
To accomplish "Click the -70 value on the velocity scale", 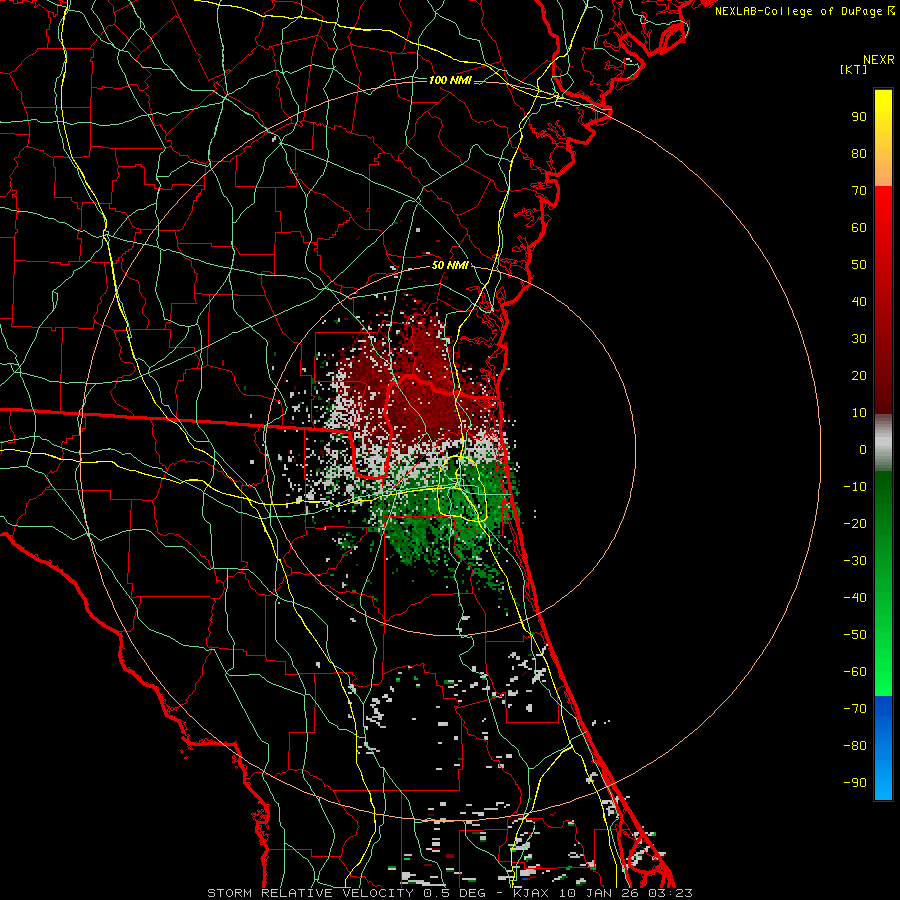I will (x=855, y=709).
